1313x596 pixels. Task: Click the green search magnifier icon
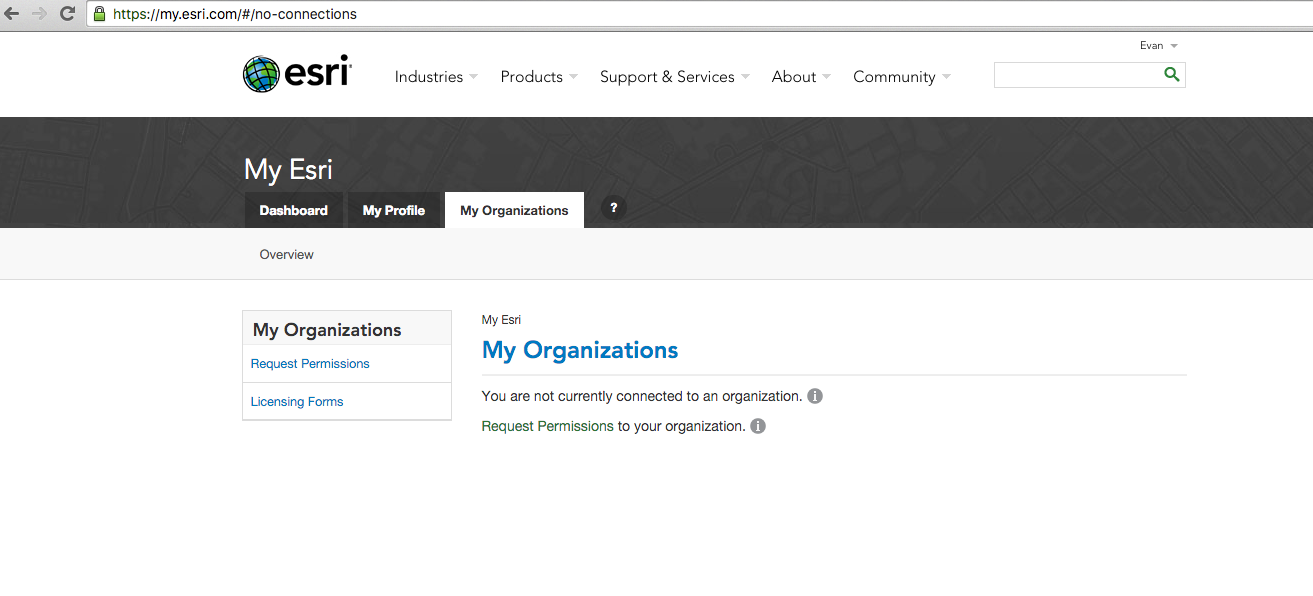coord(1172,75)
